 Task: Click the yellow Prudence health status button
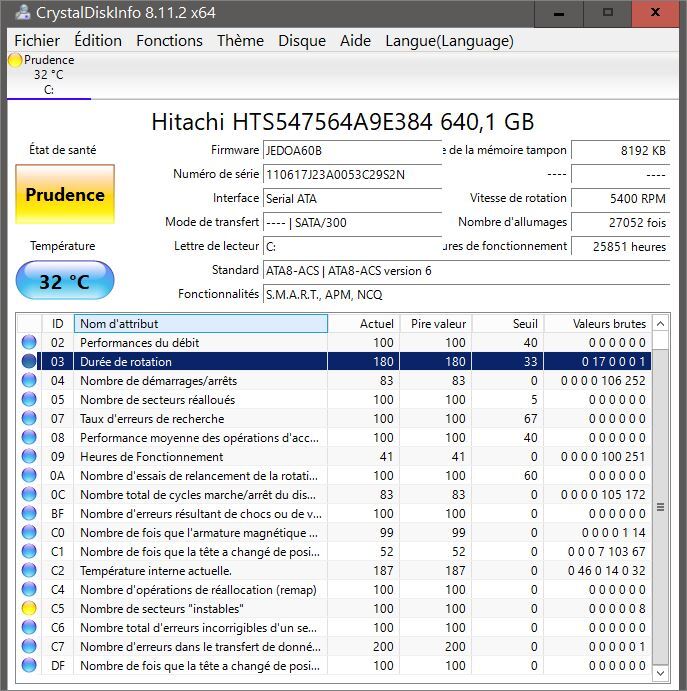tap(65, 194)
